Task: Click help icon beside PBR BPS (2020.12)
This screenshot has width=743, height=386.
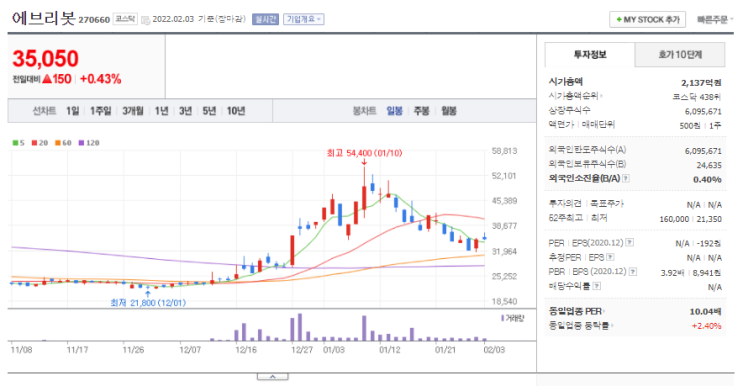Action: [633, 271]
